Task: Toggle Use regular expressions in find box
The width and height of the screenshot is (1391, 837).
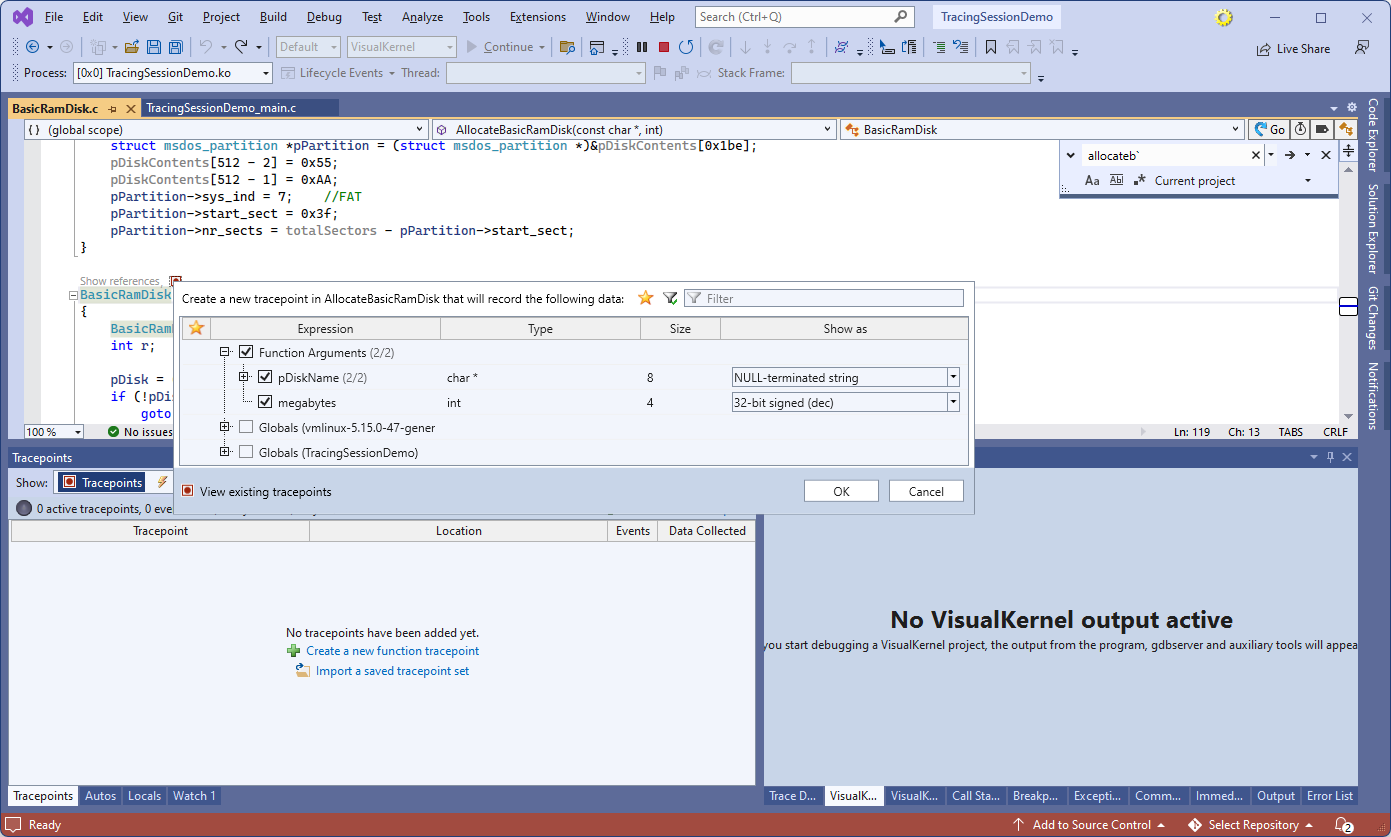Action: 1140,181
